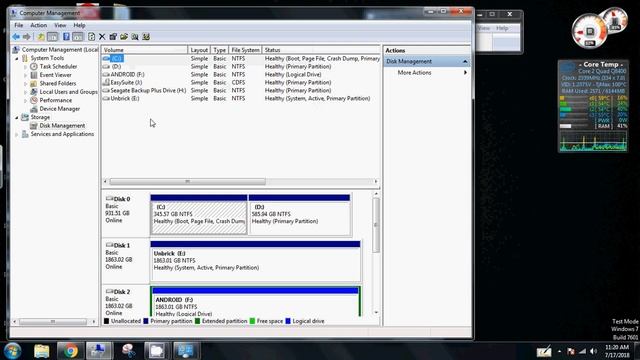
Task: Open Windows Explorer from the taskbar
Action: tap(41, 351)
